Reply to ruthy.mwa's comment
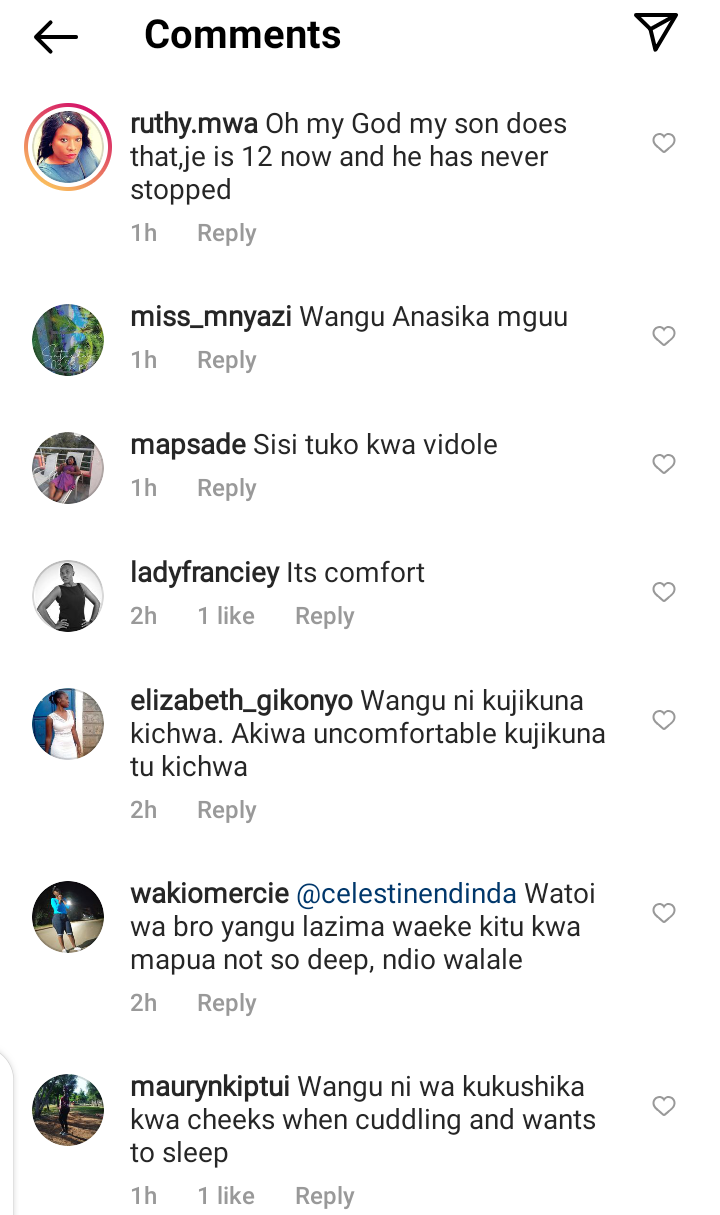This screenshot has height=1215, width=720. coord(227,233)
